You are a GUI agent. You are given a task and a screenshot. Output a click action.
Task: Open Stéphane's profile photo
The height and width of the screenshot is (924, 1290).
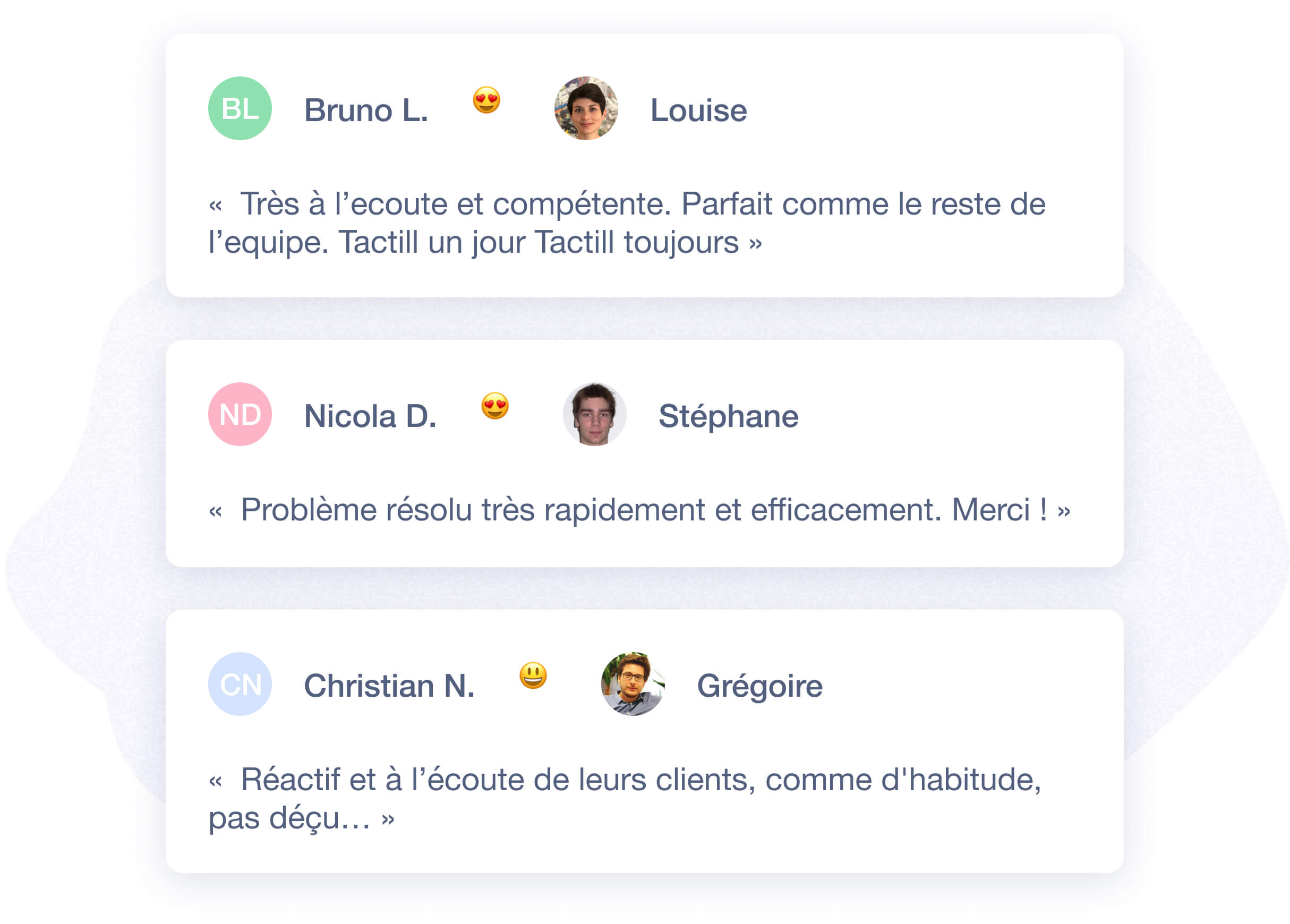[594, 414]
